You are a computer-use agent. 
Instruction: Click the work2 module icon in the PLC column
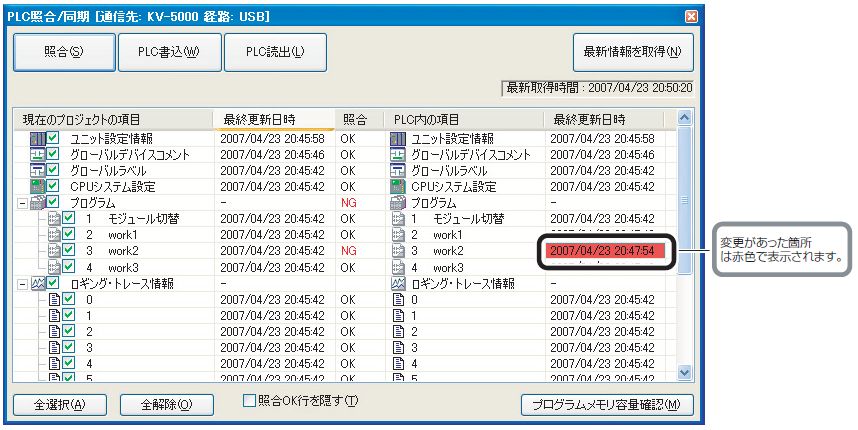click(x=396, y=251)
